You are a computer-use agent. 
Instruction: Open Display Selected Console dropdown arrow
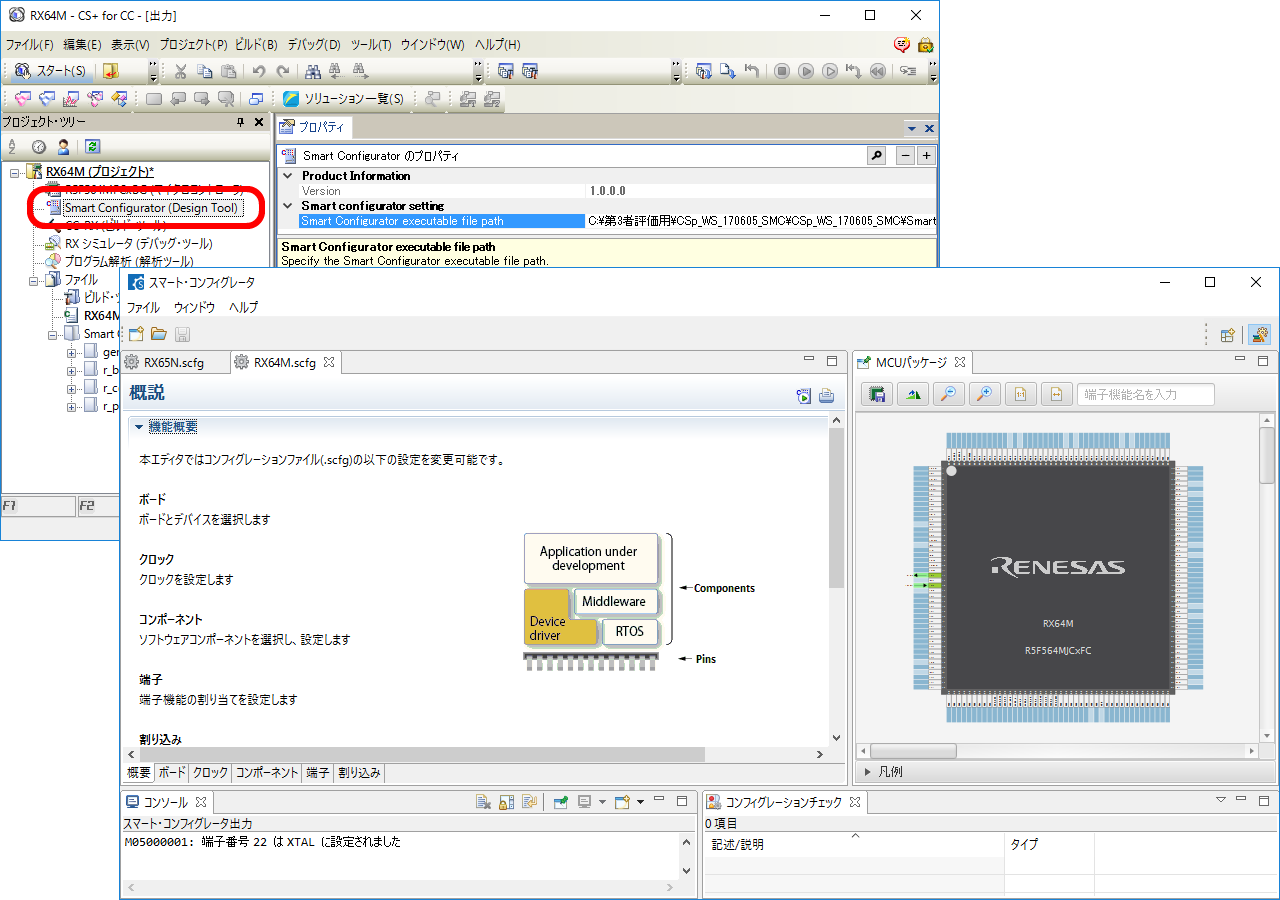[x=602, y=802]
